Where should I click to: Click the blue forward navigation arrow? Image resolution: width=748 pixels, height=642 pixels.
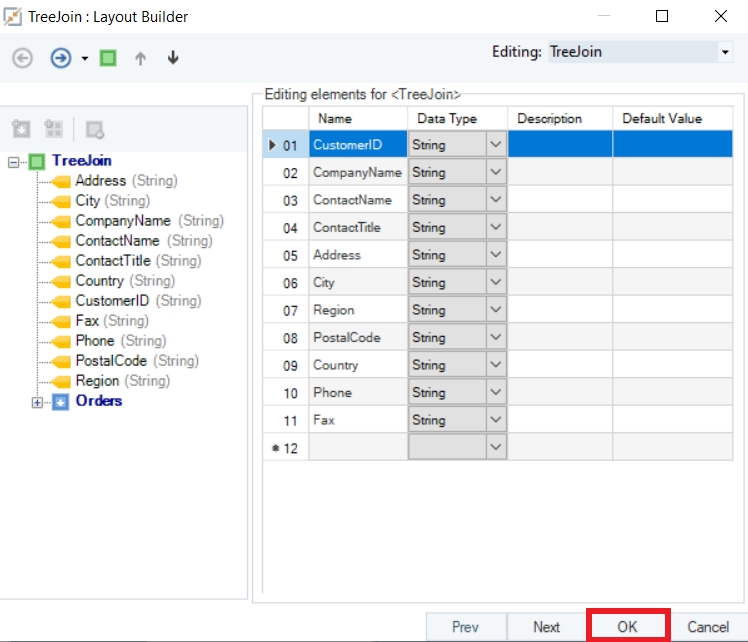point(60,58)
